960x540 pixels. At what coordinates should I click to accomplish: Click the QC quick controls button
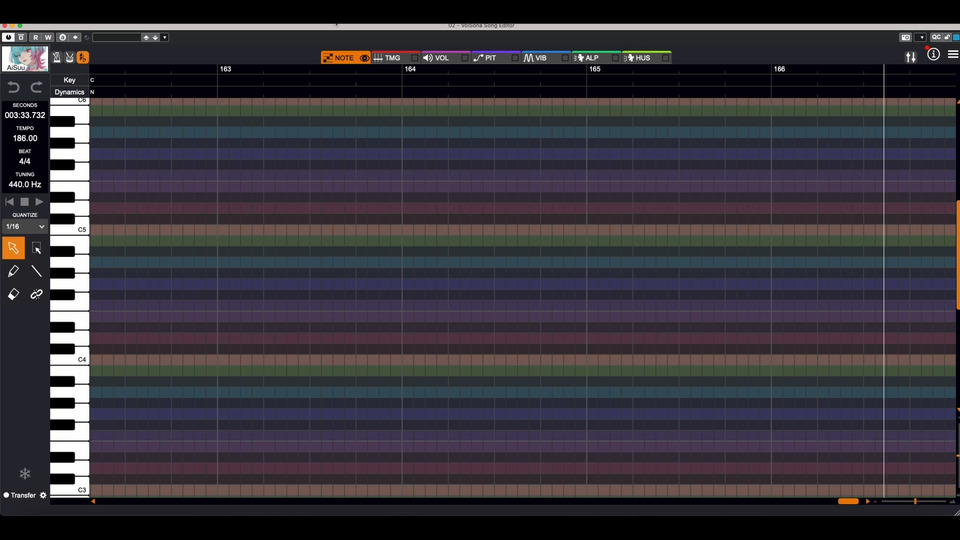pyautogui.click(x=936, y=37)
